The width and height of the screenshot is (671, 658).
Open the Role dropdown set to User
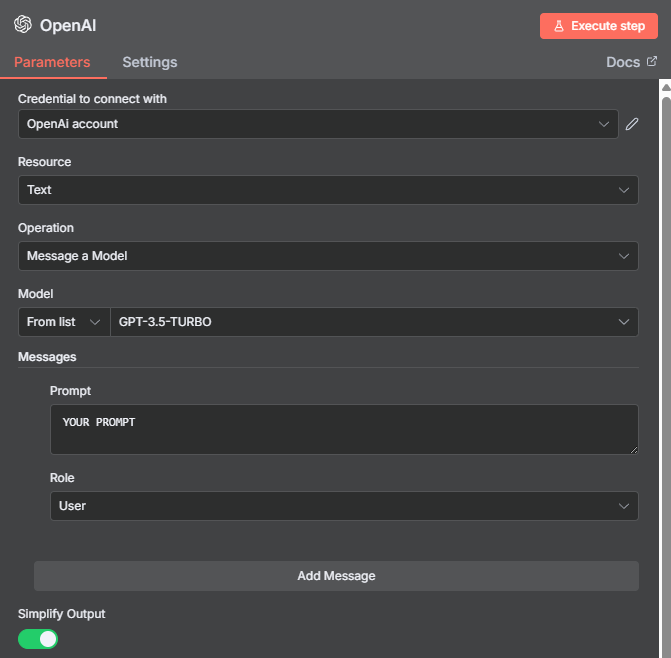(344, 506)
